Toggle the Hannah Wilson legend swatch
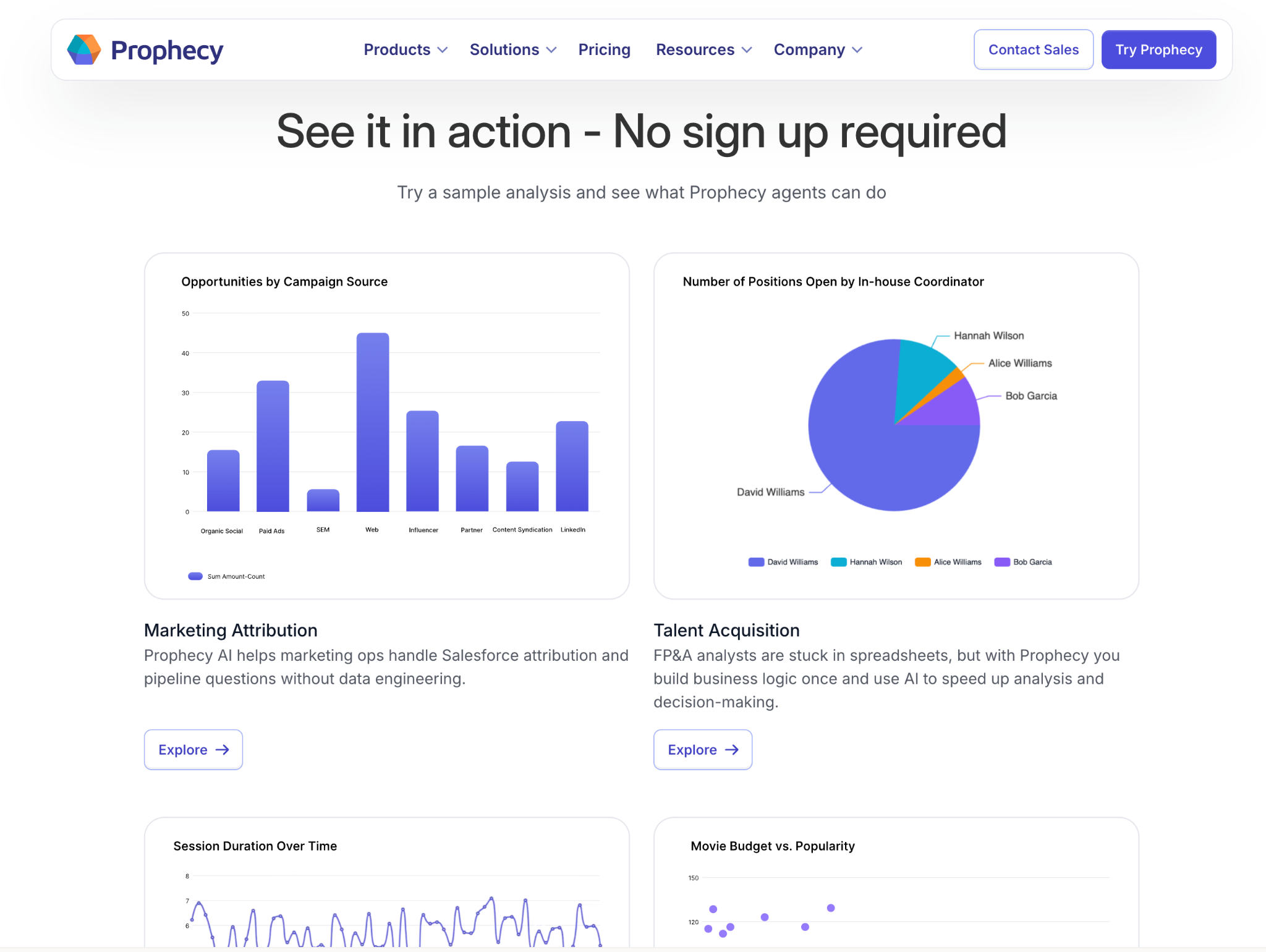 tap(838, 562)
